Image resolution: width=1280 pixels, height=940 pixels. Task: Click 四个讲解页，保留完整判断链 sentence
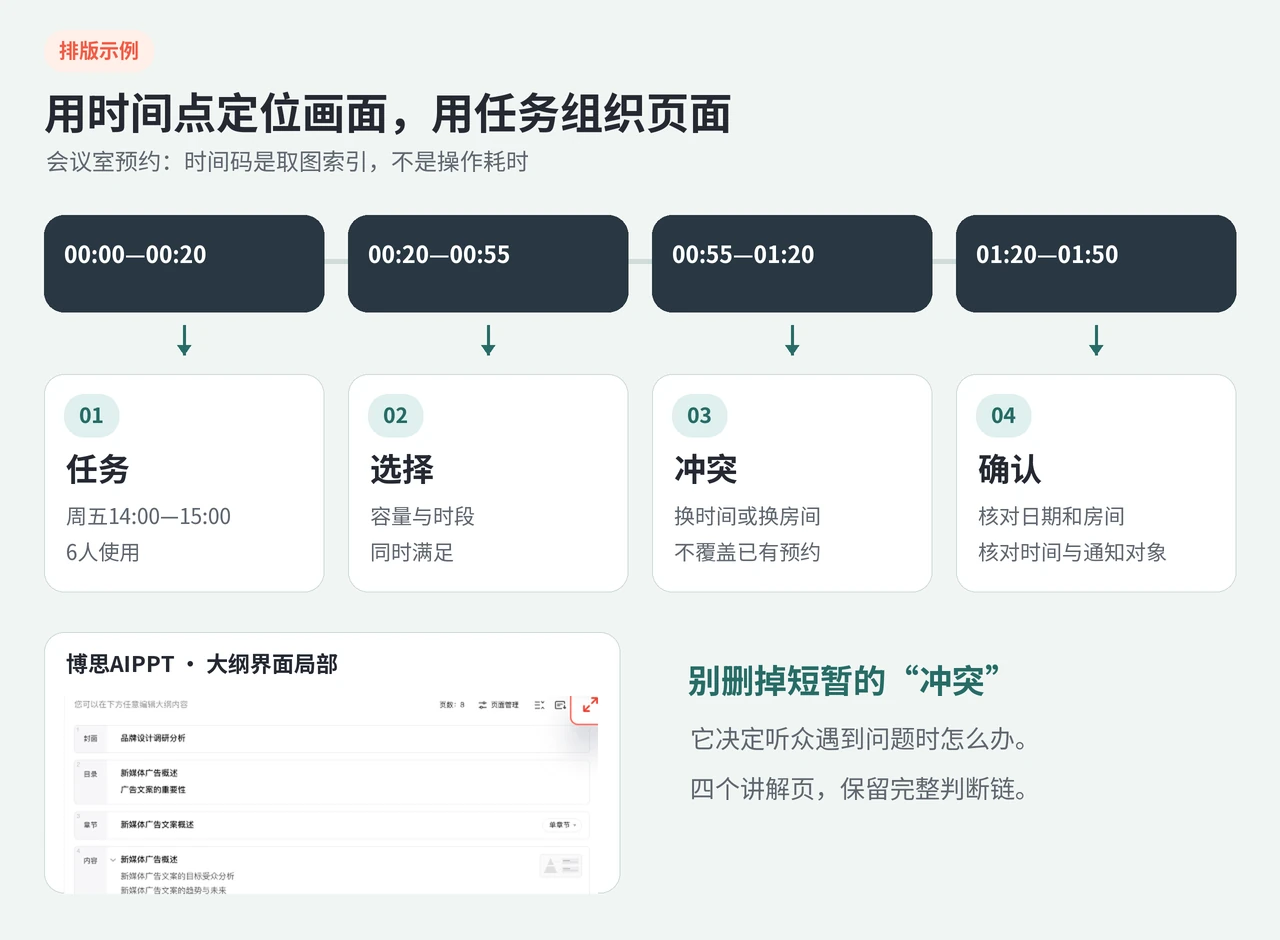coord(859,789)
